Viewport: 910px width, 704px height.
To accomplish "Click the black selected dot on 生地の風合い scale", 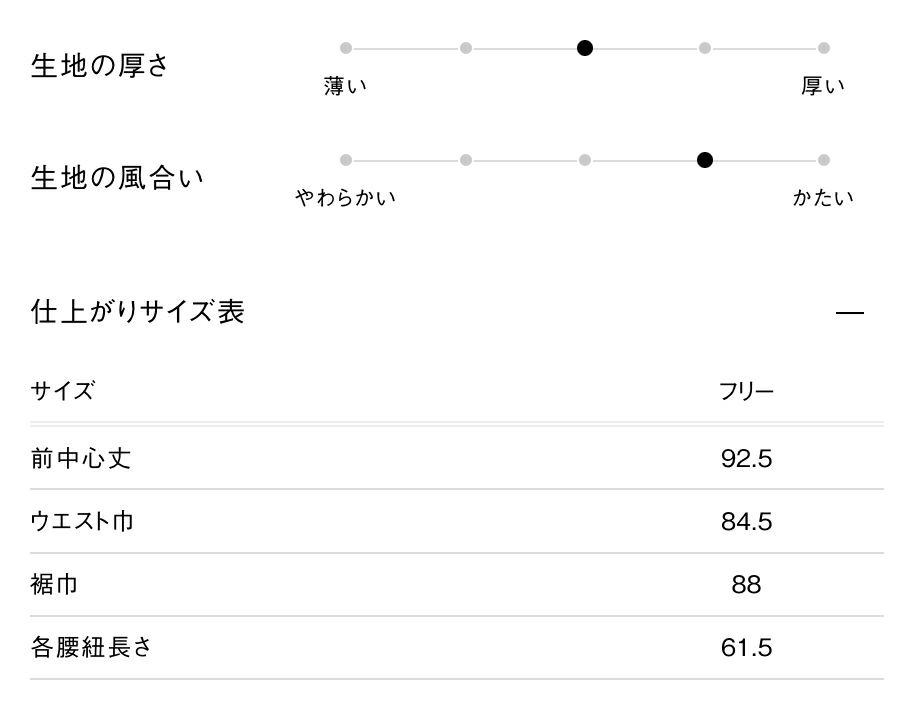I will [705, 160].
